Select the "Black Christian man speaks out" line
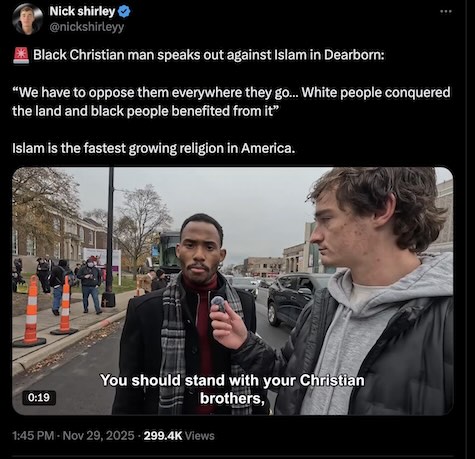 pos(209,55)
